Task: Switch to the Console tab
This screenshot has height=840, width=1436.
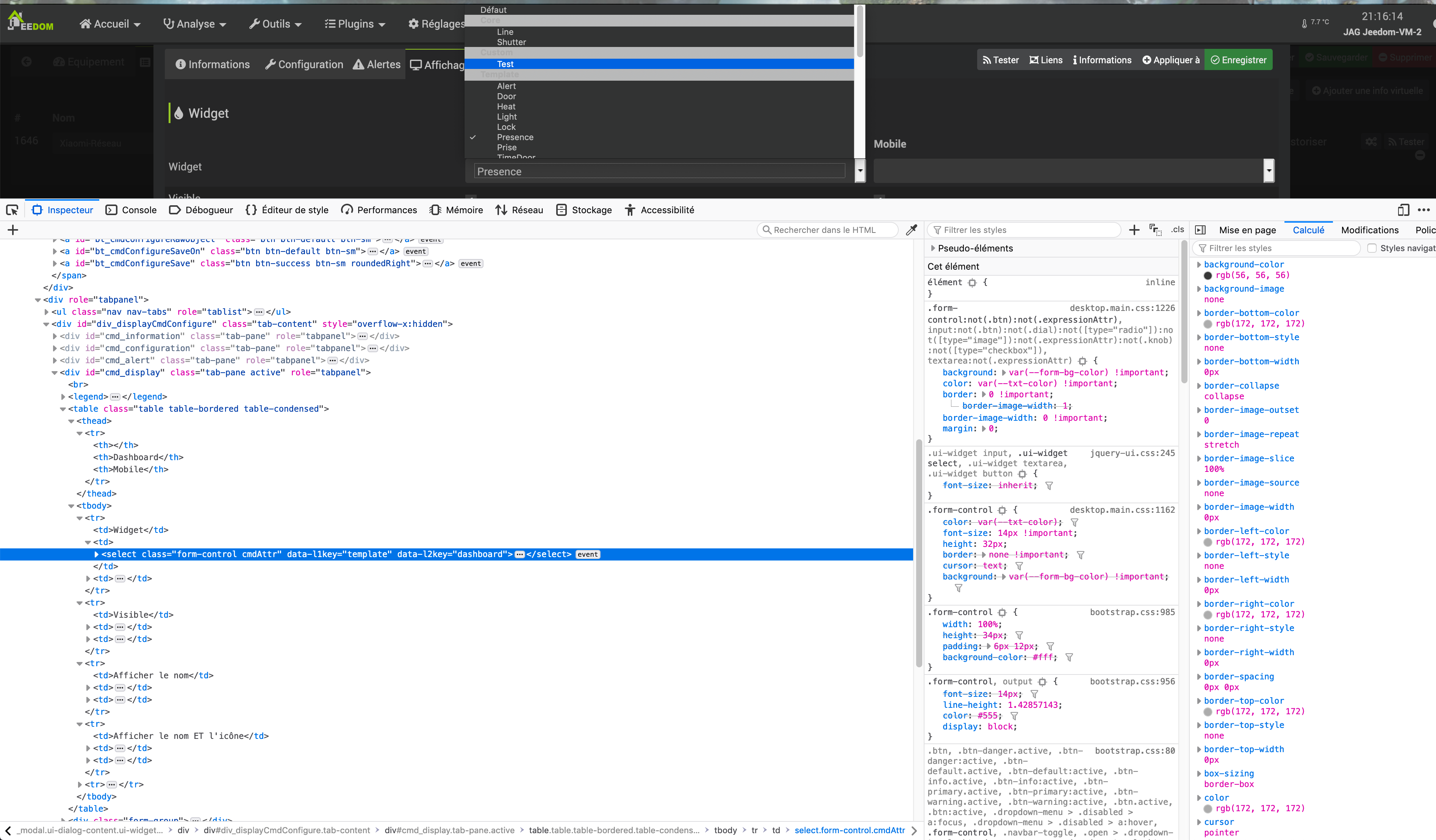Action: [131, 210]
